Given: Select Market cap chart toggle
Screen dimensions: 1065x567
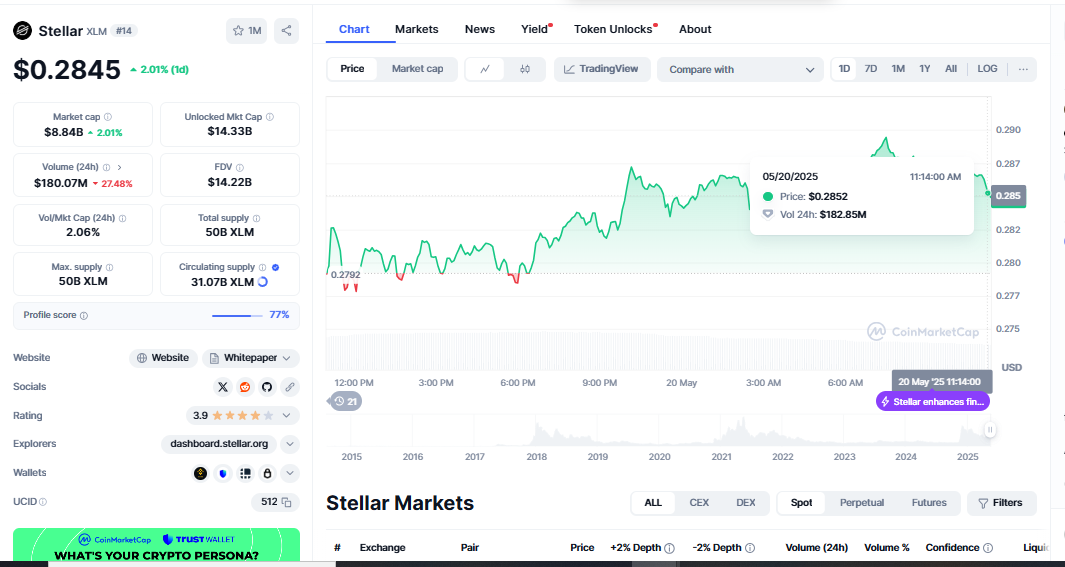Looking at the screenshot, I should tap(417, 69).
